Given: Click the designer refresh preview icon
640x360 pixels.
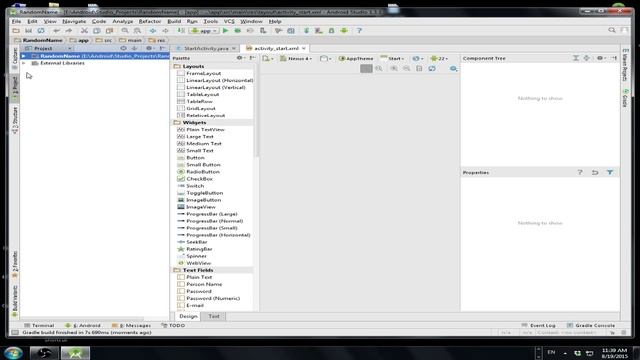Looking at the screenshot, I should [x=432, y=69].
